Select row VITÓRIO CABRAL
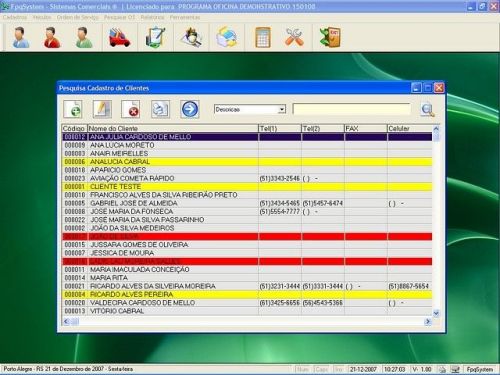This screenshot has width=500, height=375. (247, 311)
